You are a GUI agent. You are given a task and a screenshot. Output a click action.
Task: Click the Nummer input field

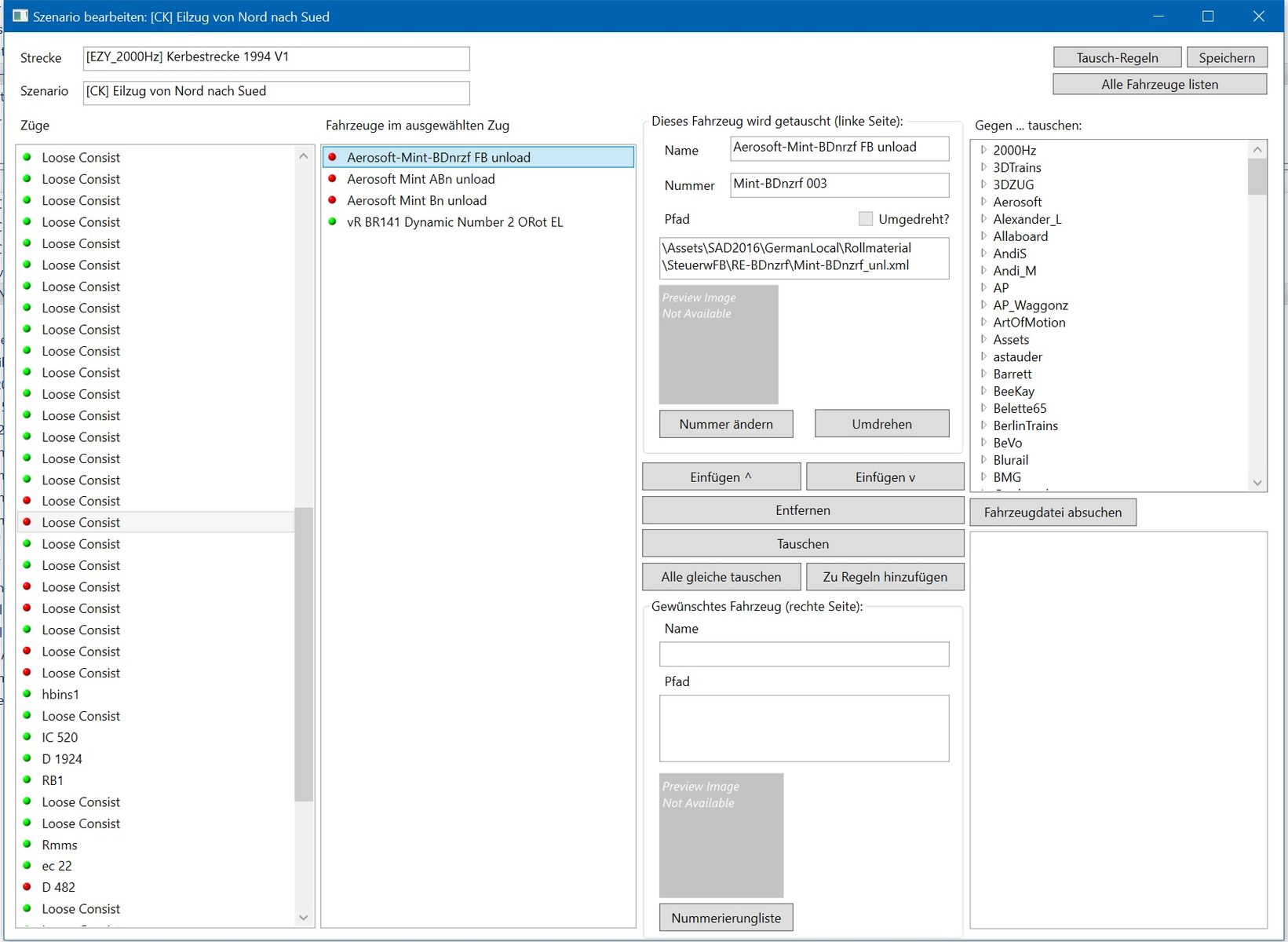point(838,184)
